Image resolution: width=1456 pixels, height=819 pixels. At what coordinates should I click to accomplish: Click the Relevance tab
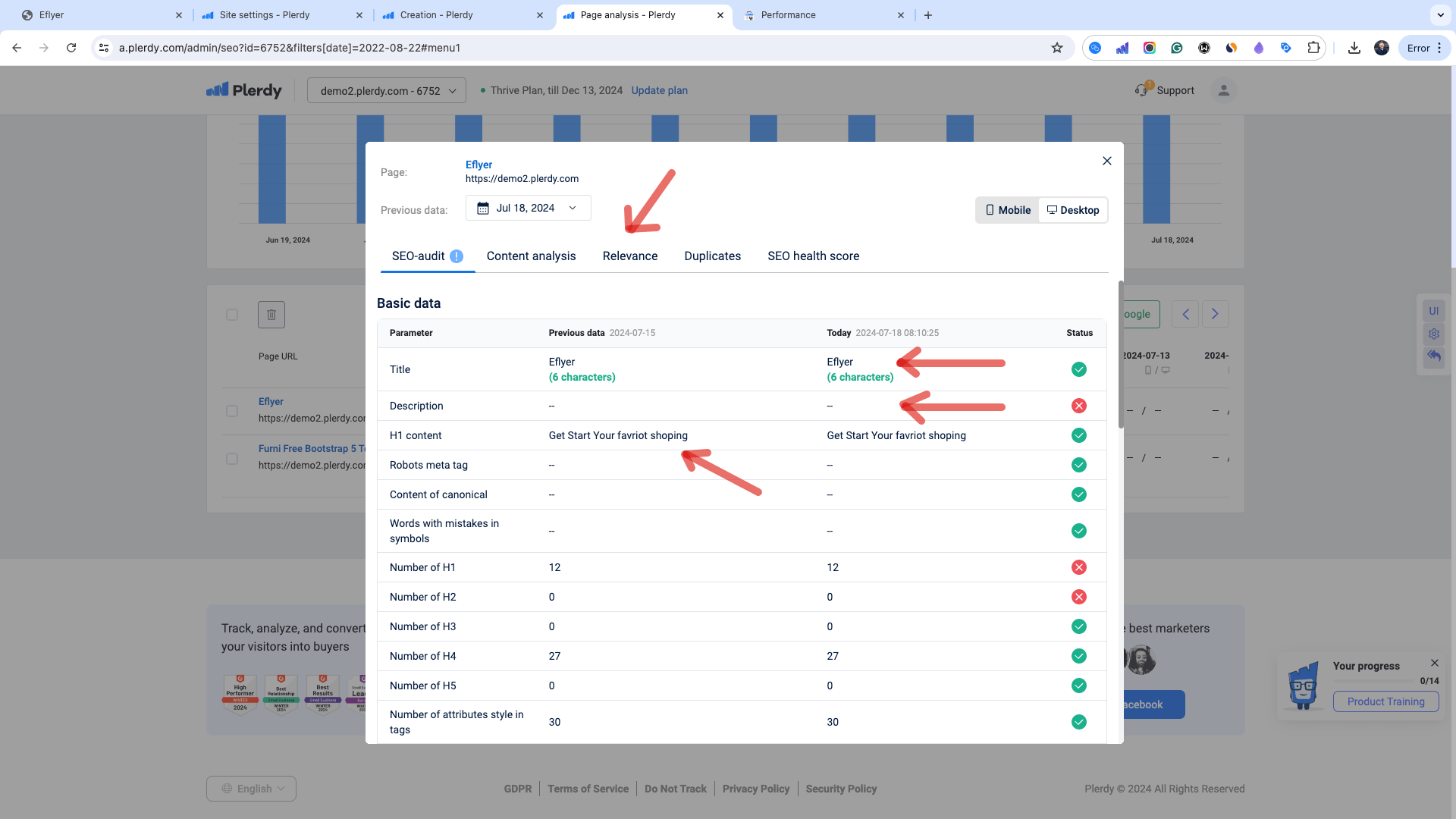point(629,256)
